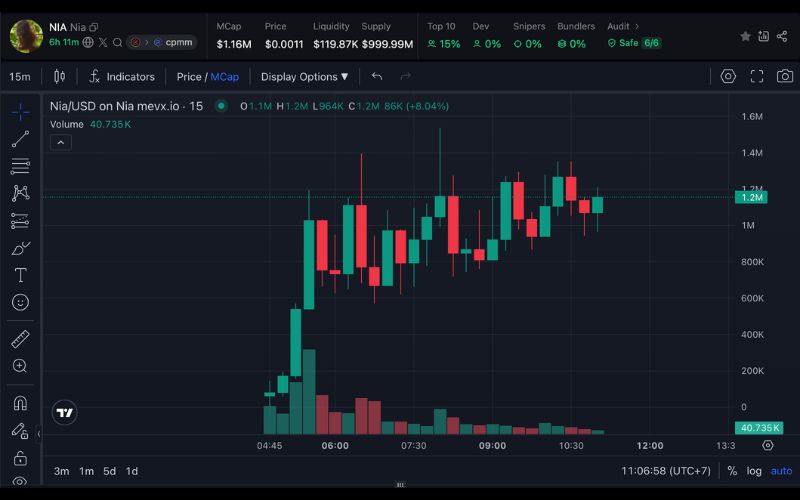Click the Snipers 0% stat
The height and width of the screenshot is (500, 800).
(x=529, y=36)
